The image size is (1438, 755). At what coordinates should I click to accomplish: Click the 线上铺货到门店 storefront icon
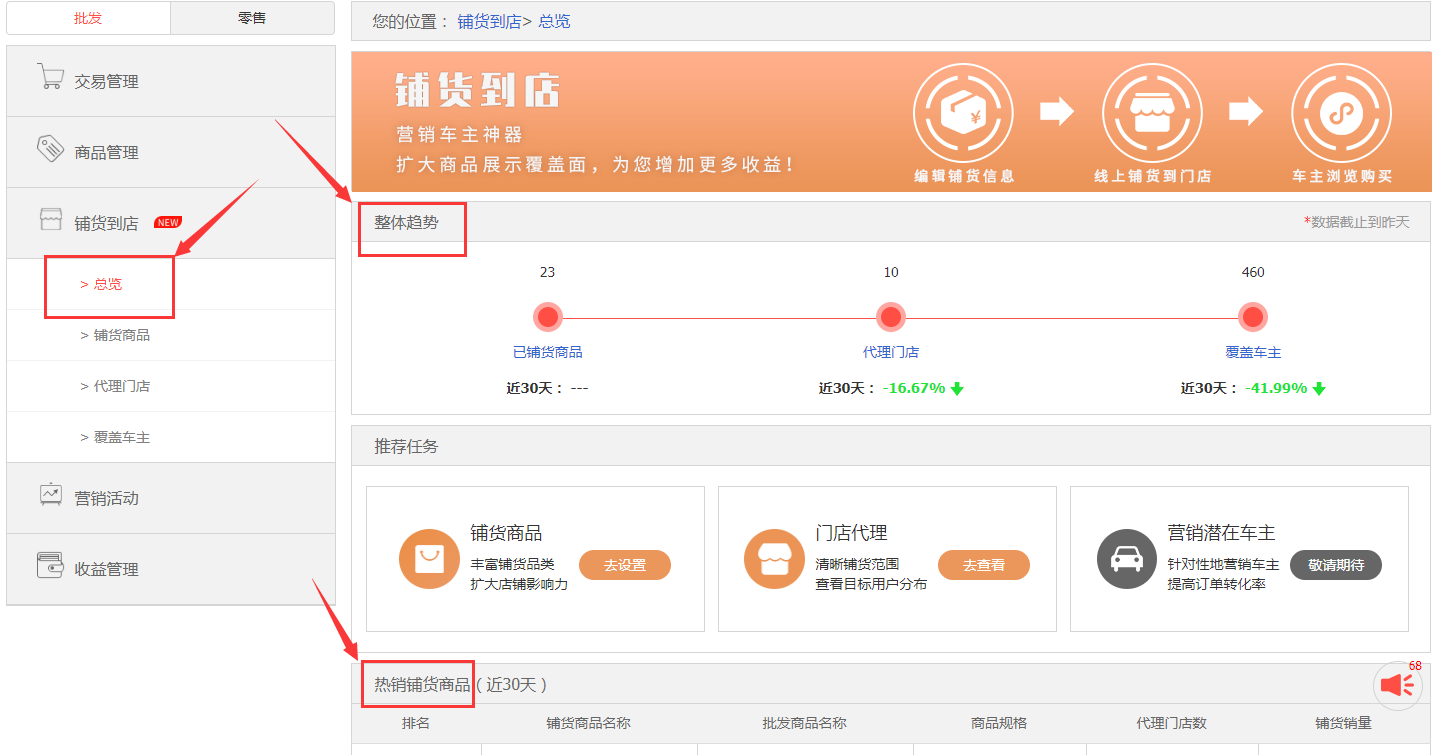tap(1152, 112)
